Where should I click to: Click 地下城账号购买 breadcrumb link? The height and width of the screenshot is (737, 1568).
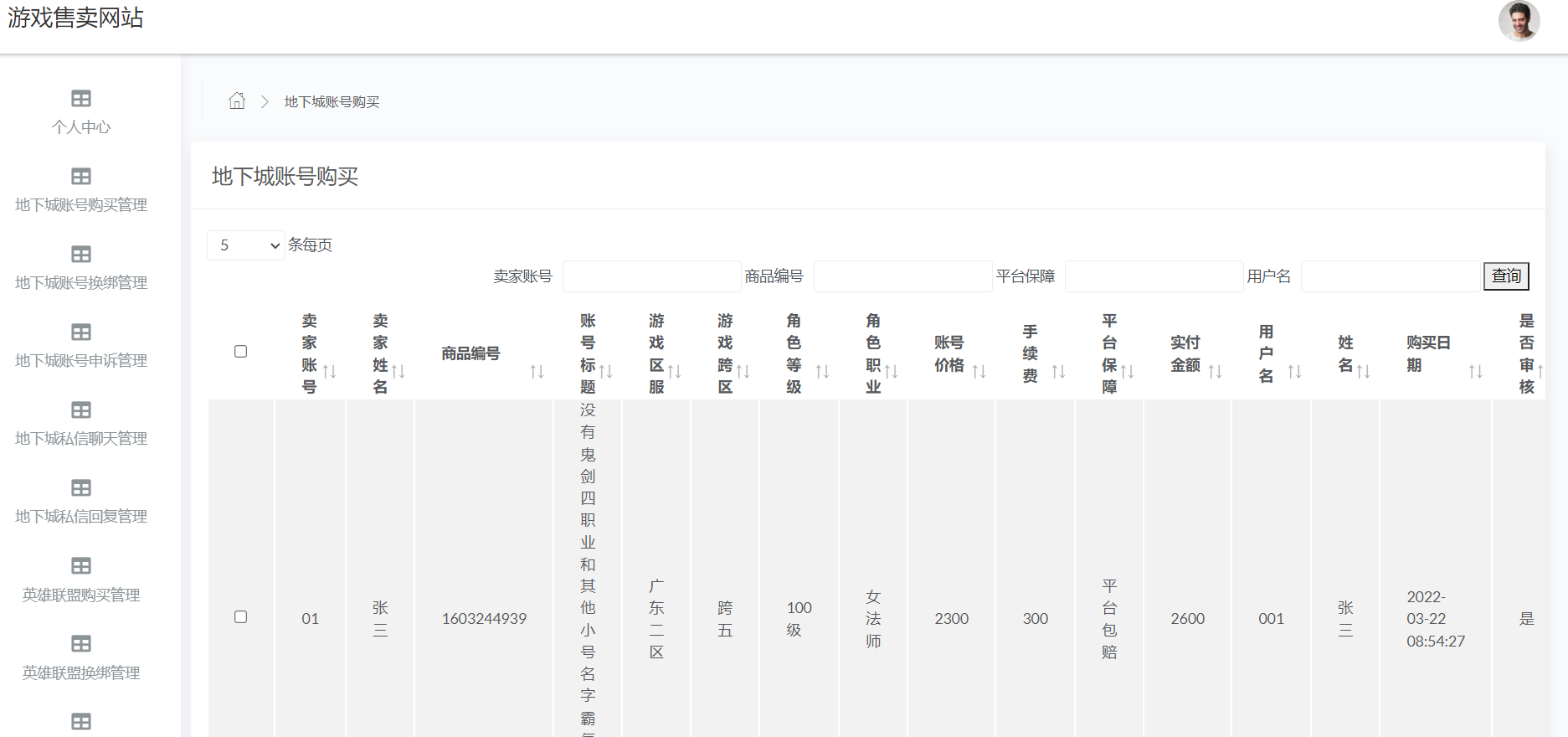pyautogui.click(x=332, y=102)
